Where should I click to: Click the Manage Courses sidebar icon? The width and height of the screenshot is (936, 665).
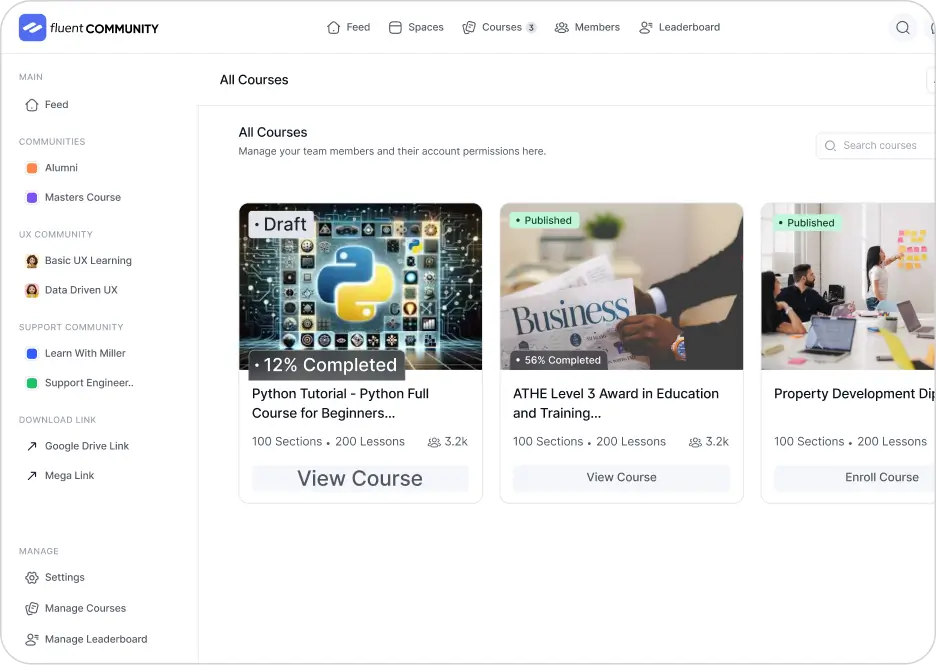32,609
